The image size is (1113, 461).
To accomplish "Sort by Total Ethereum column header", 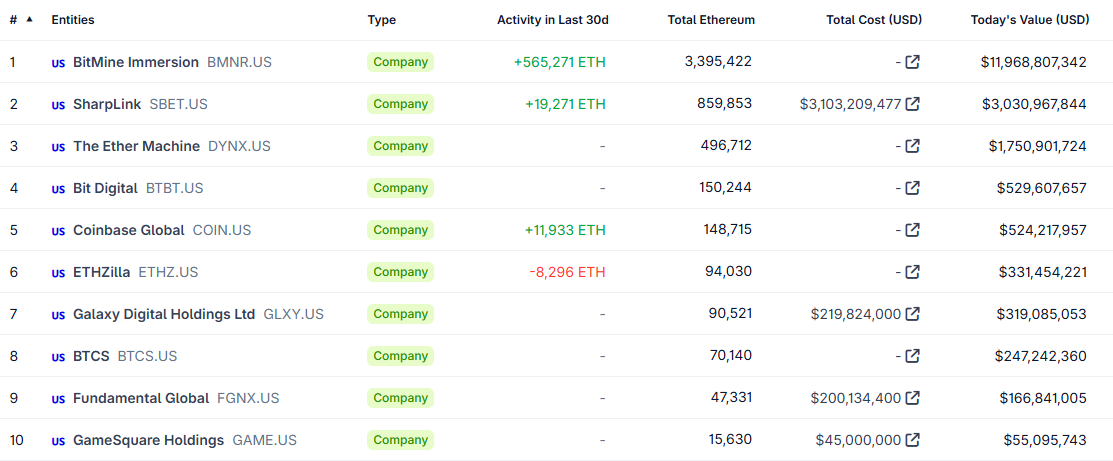I will 712,20.
